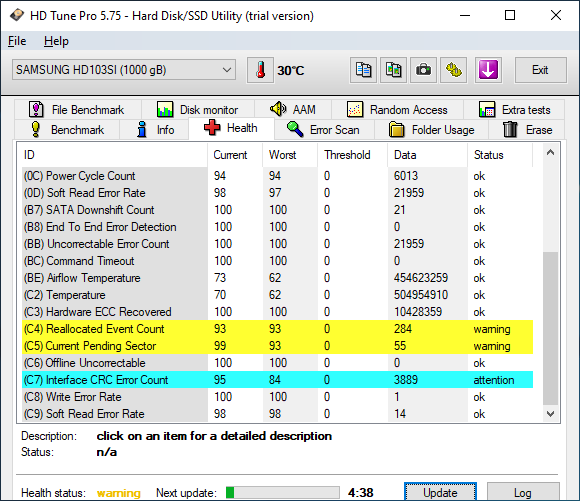This screenshot has height=501, width=580.
Task: Click the Current column header
Action: [235, 155]
